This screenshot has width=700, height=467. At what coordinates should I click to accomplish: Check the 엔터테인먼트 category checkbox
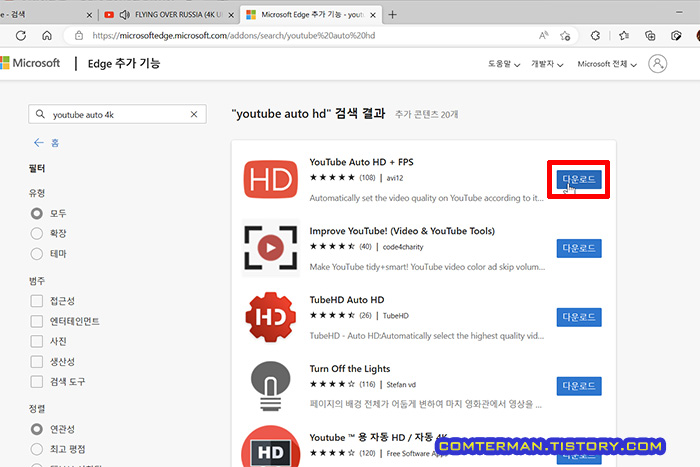(37, 321)
